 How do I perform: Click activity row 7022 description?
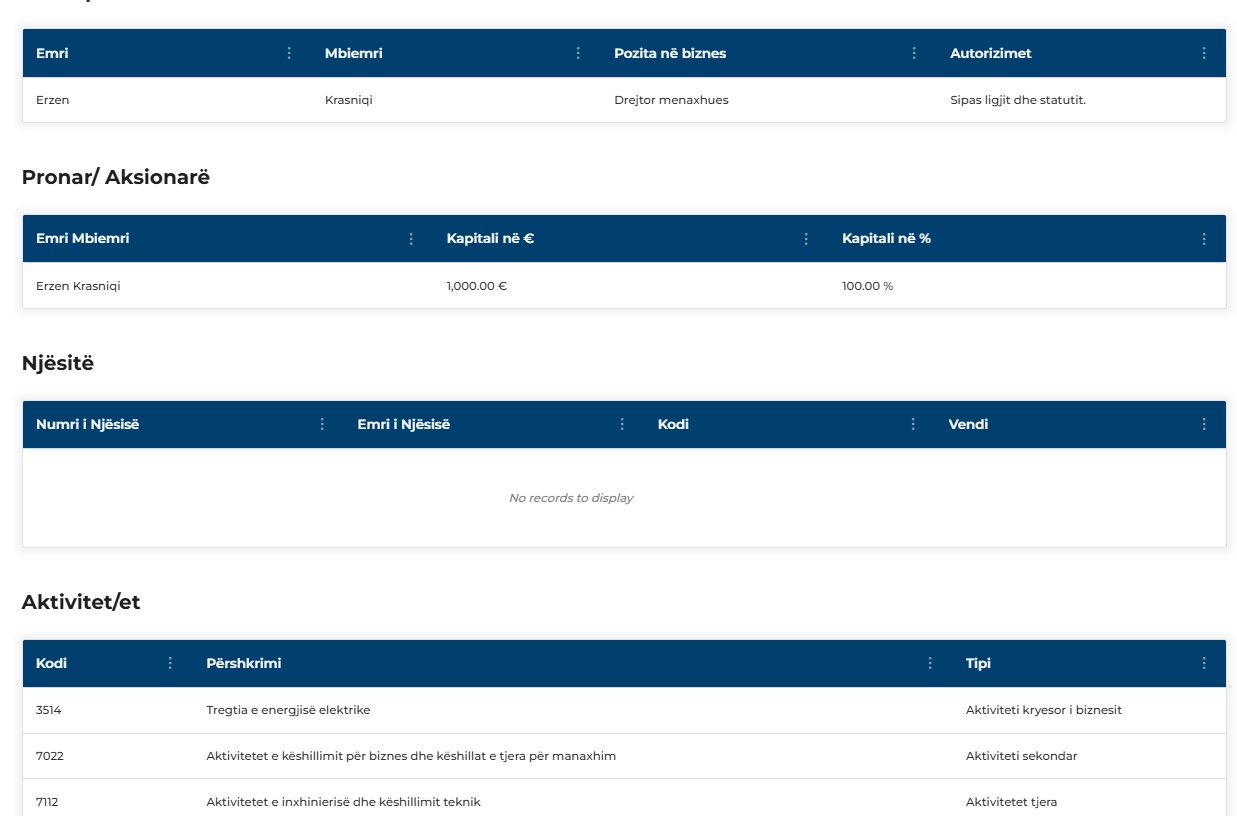410,756
